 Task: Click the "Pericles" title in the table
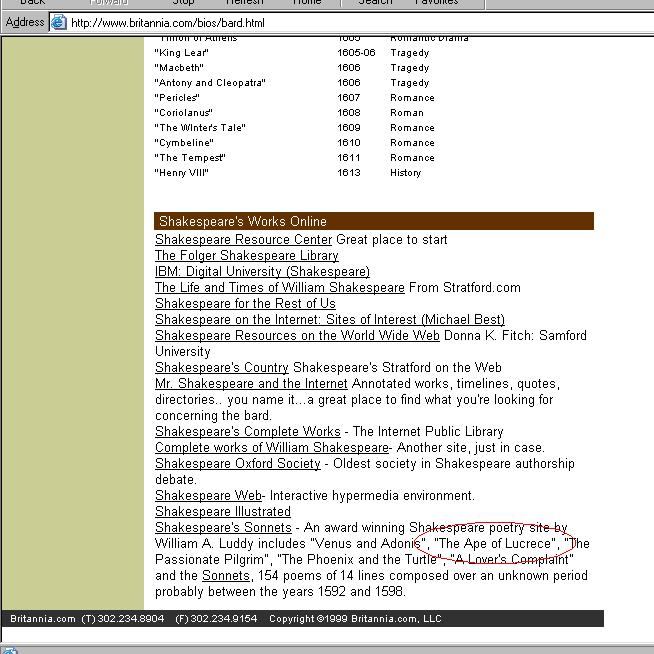click(x=177, y=98)
